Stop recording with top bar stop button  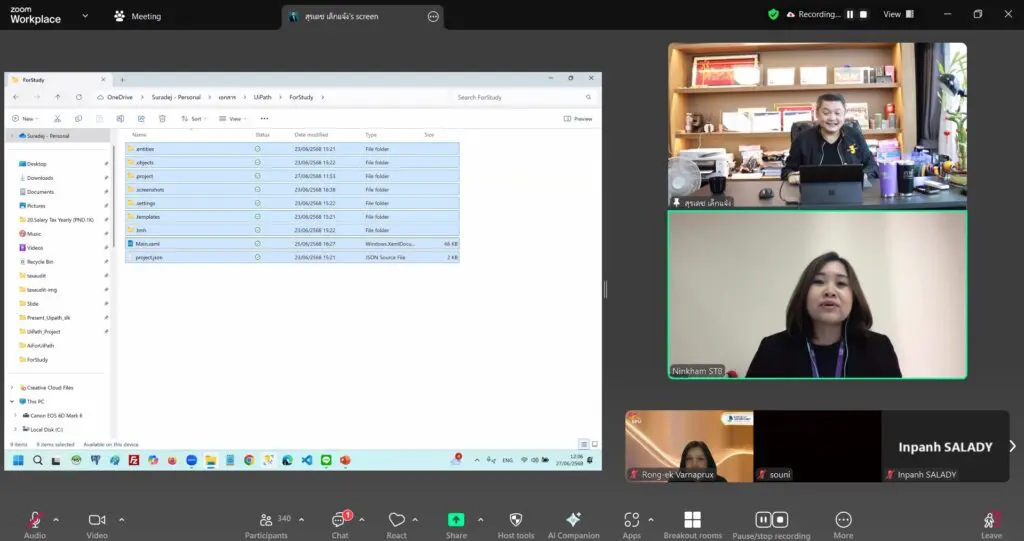click(x=863, y=14)
